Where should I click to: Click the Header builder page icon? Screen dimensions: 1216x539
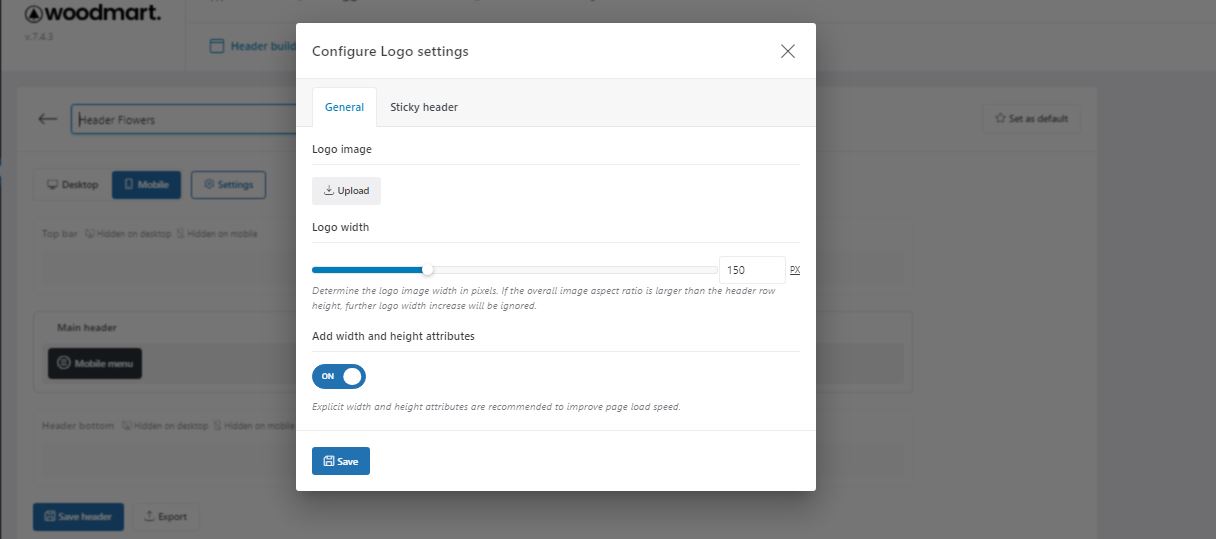tap(217, 46)
